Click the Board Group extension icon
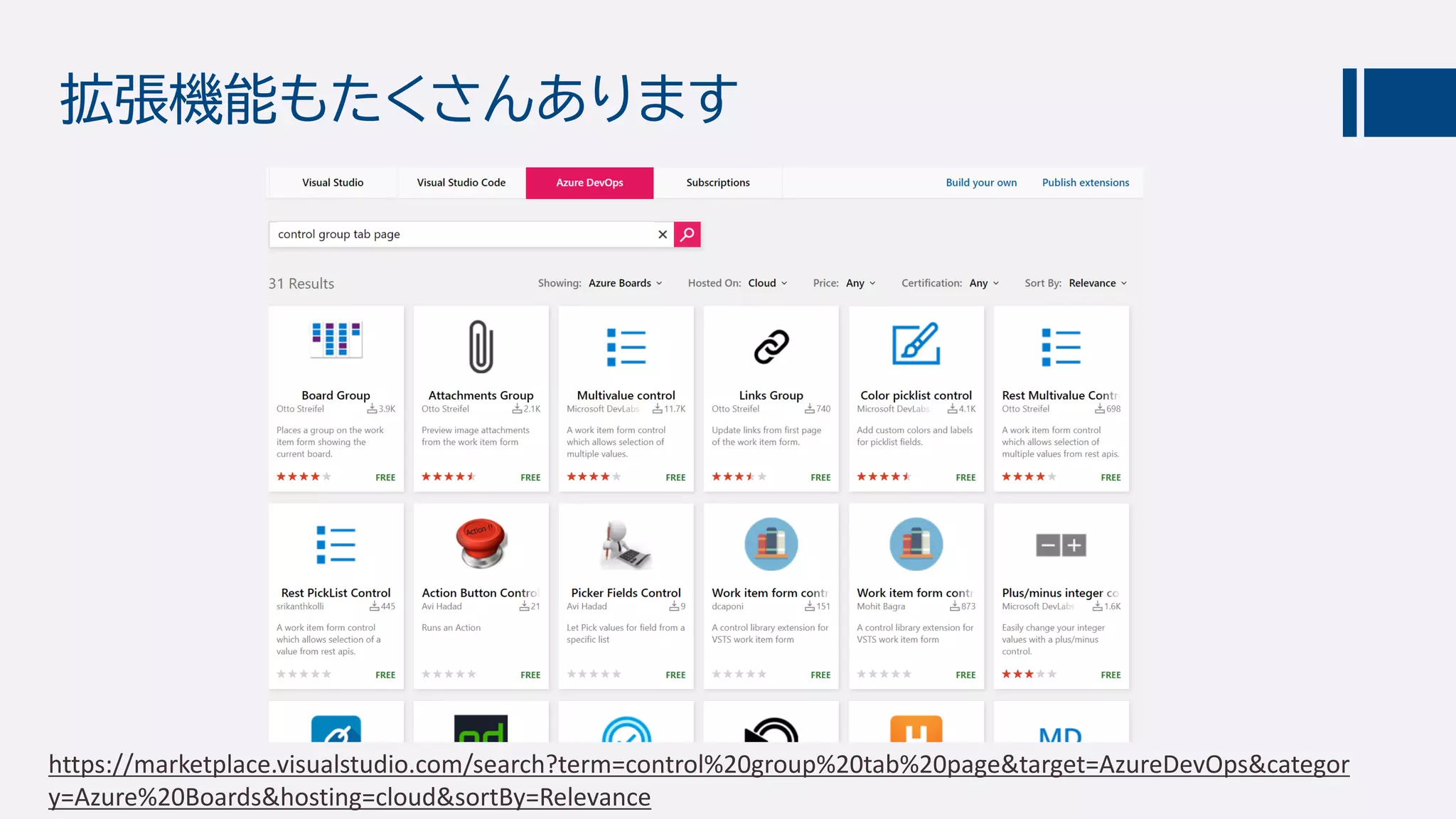1456x819 pixels. coord(336,339)
